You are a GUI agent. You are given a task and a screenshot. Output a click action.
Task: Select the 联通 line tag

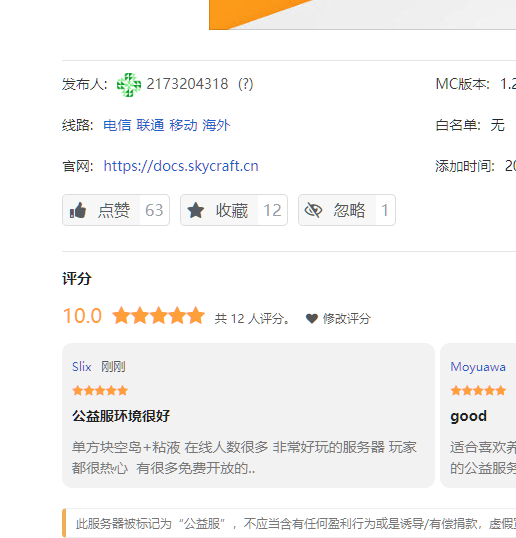(150, 125)
